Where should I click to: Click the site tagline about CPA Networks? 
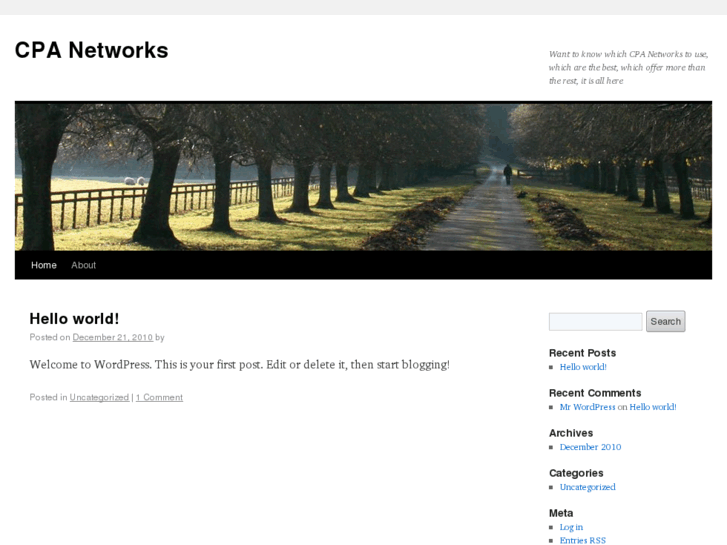628,67
